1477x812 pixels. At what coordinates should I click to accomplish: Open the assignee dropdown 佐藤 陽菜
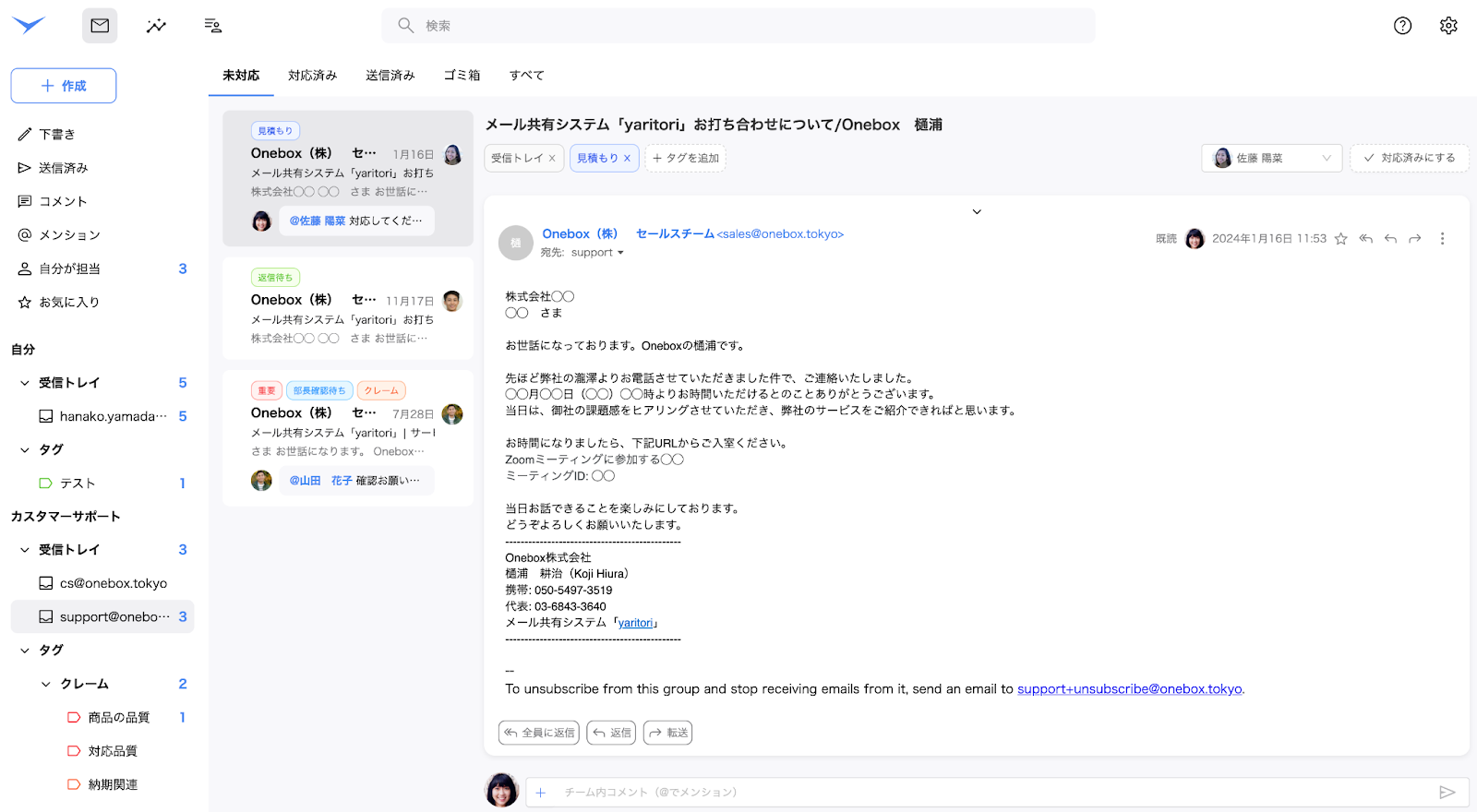[x=1271, y=158]
